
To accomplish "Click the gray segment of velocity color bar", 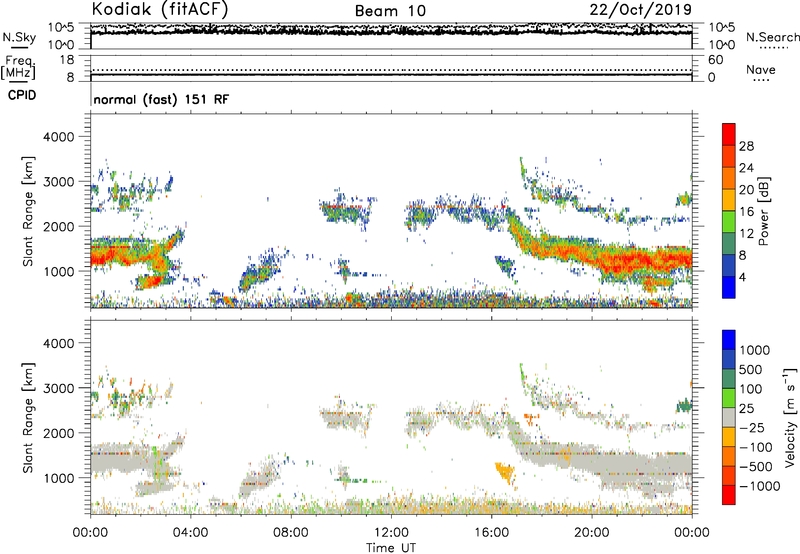I will [x=729, y=417].
